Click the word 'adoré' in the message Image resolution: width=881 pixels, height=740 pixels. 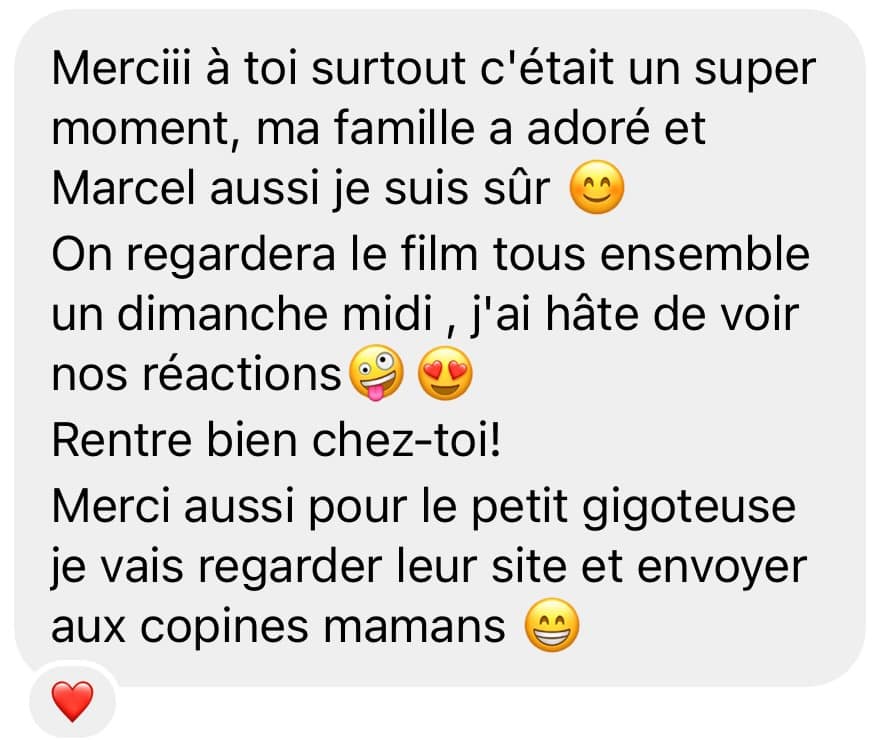[588, 129]
